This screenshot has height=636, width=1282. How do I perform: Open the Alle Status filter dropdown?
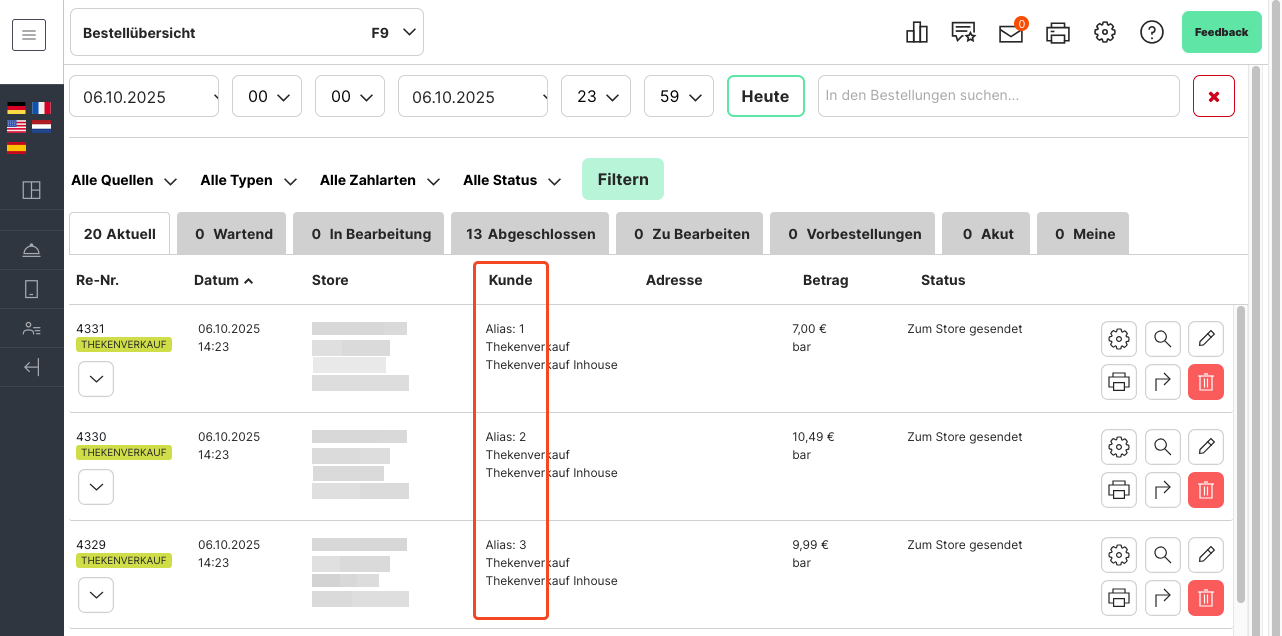(x=510, y=181)
